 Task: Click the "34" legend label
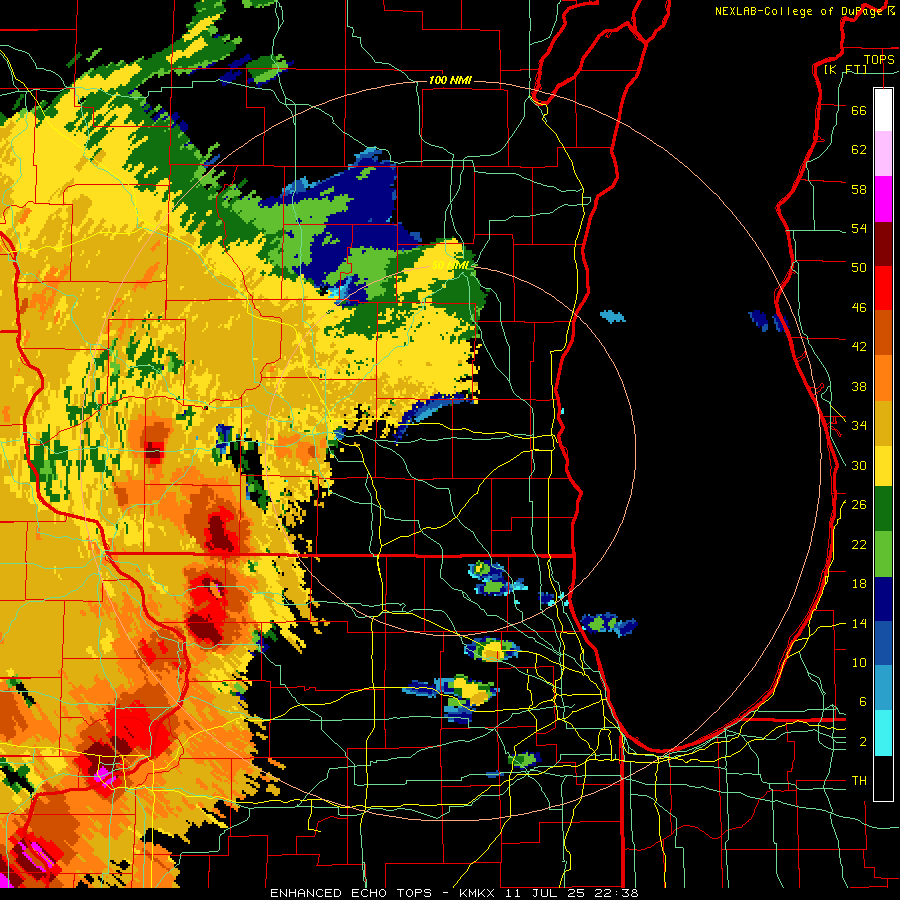pos(859,426)
